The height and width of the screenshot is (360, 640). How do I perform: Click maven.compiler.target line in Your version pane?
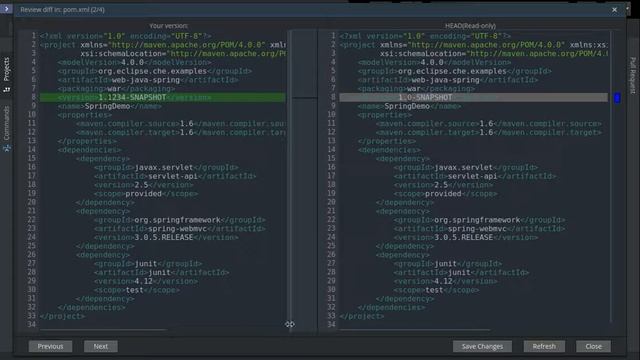pyautogui.click(x=181, y=132)
